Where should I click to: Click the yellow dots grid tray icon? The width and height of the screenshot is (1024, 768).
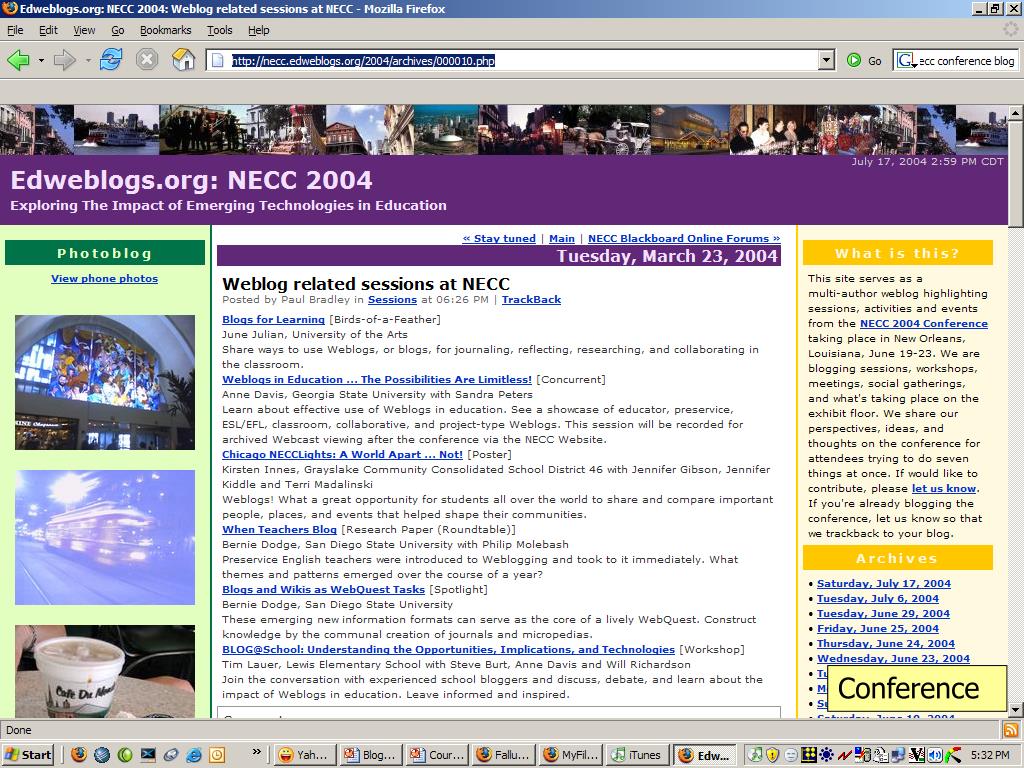pyautogui.click(x=809, y=755)
